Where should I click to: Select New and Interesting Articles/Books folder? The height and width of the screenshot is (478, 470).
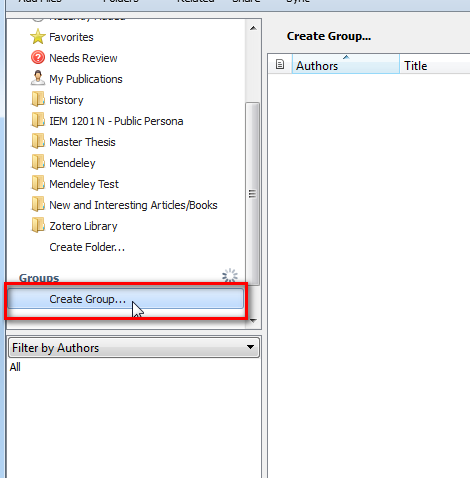[133, 205]
